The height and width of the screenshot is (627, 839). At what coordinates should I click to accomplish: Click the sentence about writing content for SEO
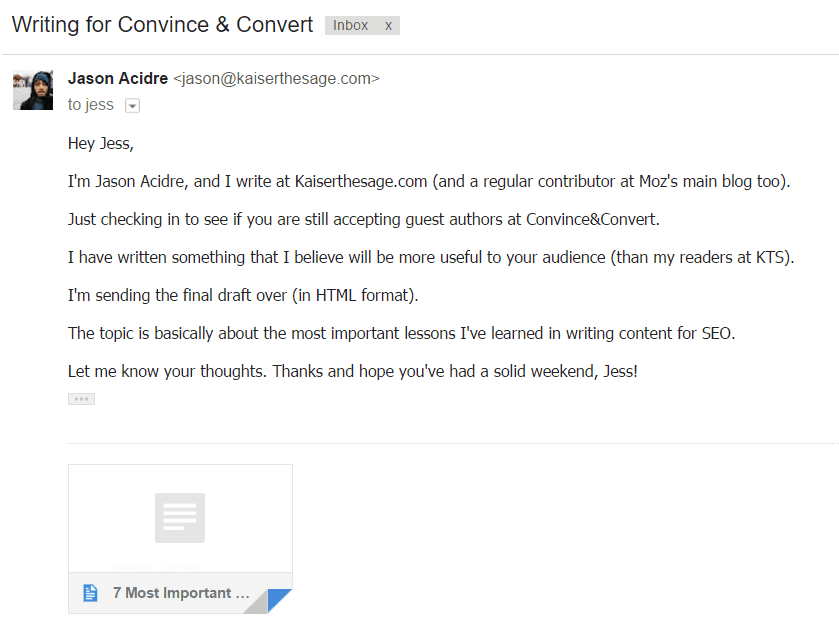coord(401,333)
